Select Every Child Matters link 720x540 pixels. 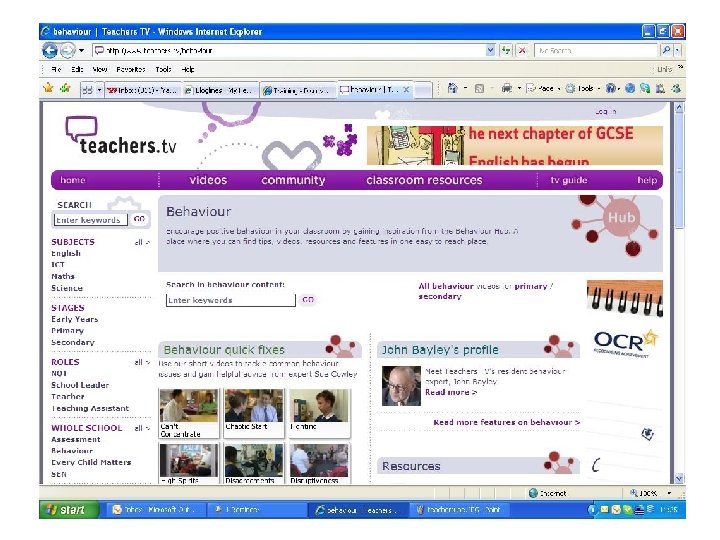tap(91, 462)
